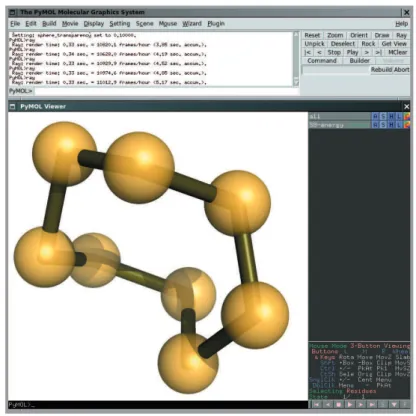The image size is (416, 416).
Task: Toggle visibility of the second object entry
Action: 340,125
